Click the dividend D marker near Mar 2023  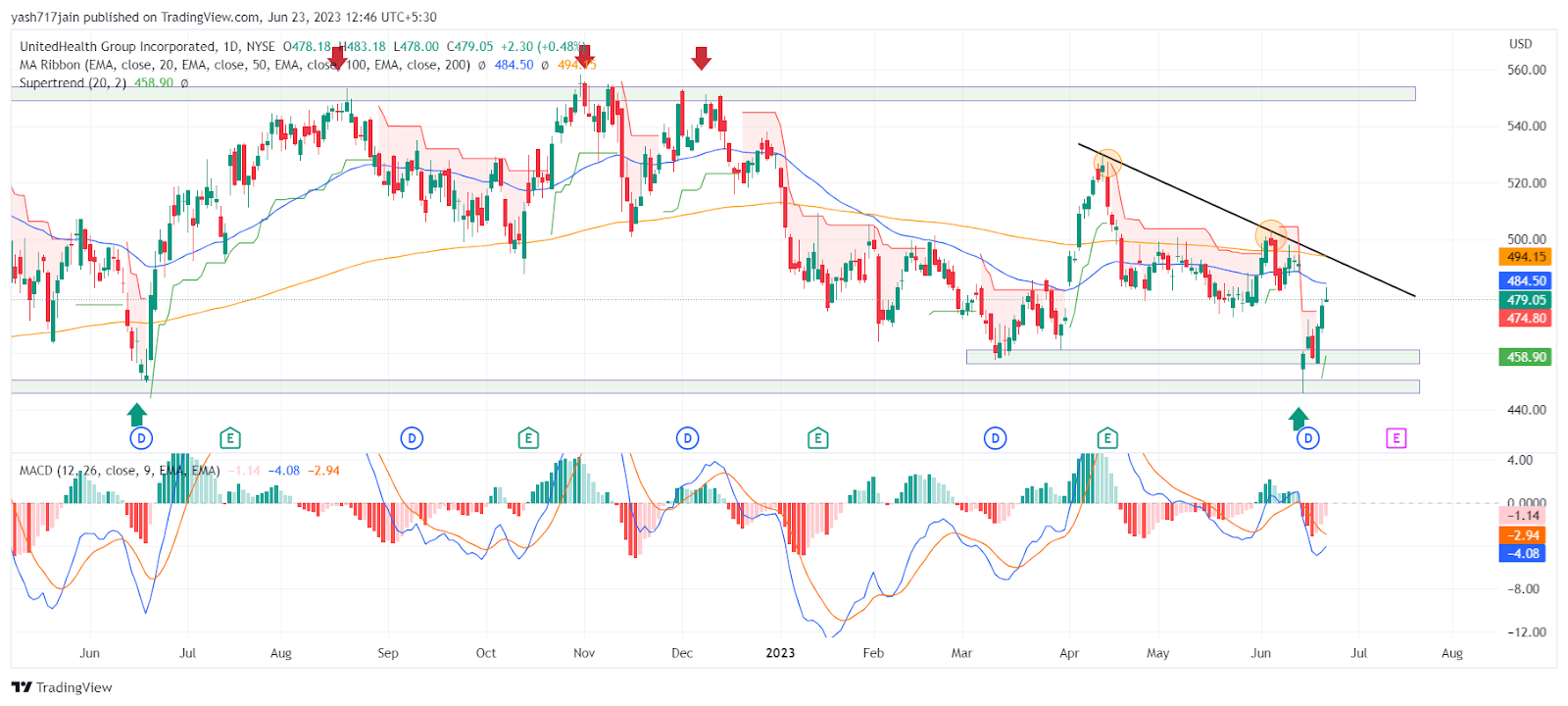coord(996,438)
